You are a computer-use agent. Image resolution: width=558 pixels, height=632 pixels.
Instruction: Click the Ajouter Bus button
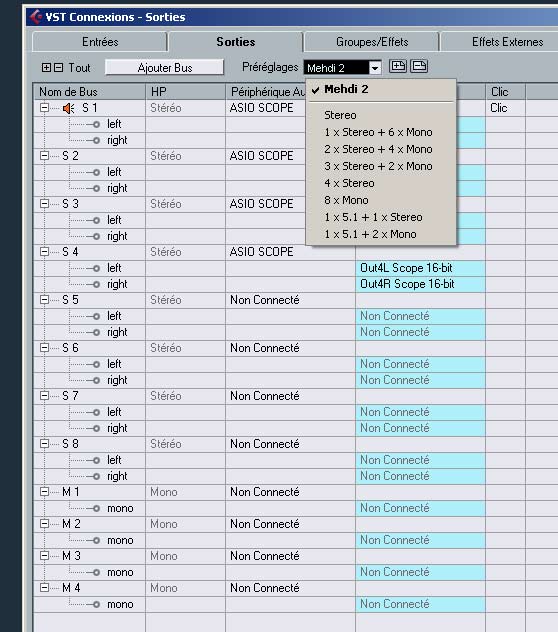pyautogui.click(x=164, y=67)
